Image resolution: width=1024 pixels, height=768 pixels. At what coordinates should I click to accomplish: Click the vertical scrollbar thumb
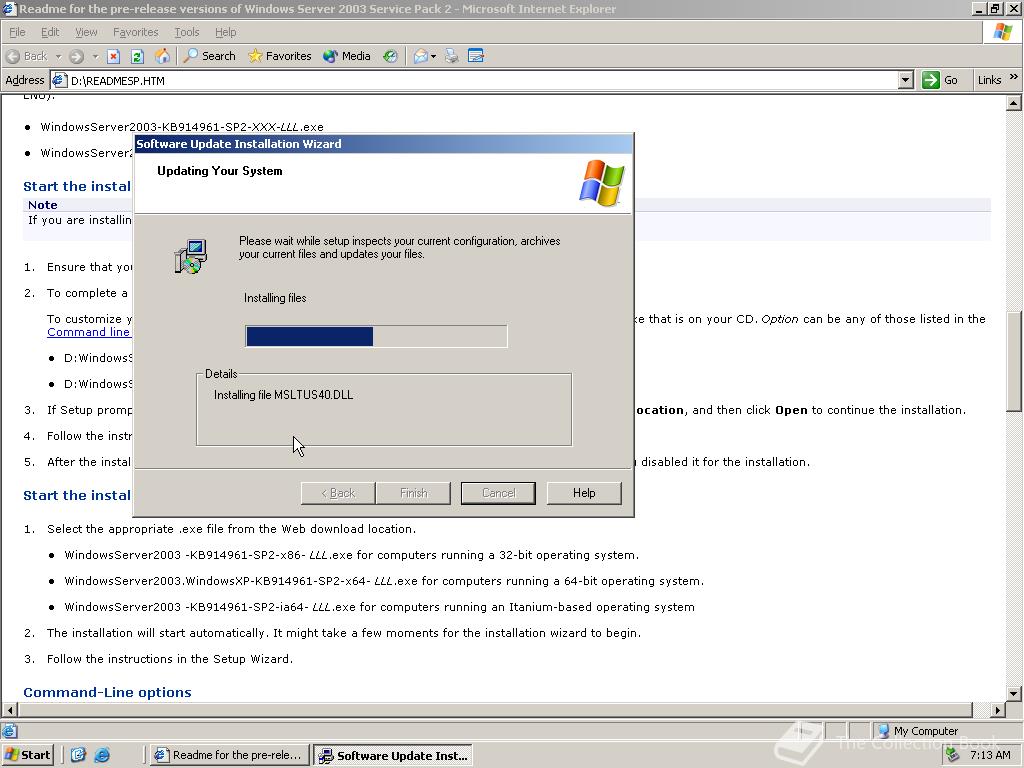1014,361
